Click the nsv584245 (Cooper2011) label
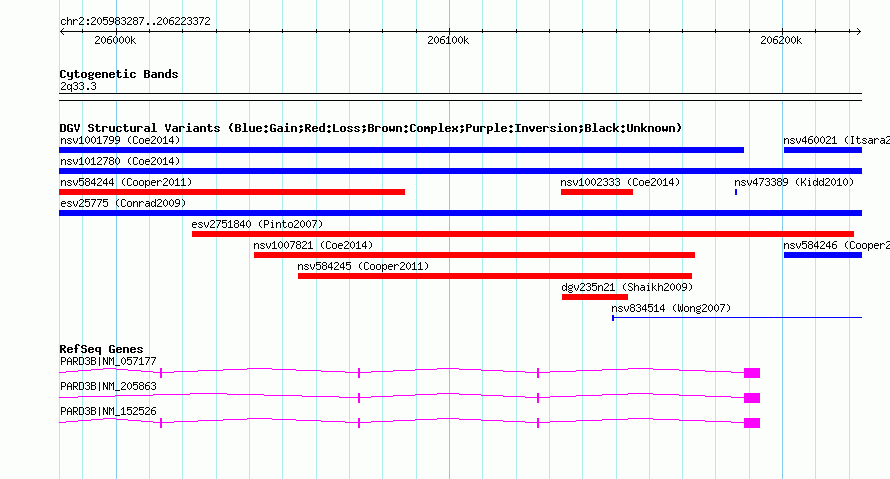The height and width of the screenshot is (479, 890). click(x=363, y=266)
